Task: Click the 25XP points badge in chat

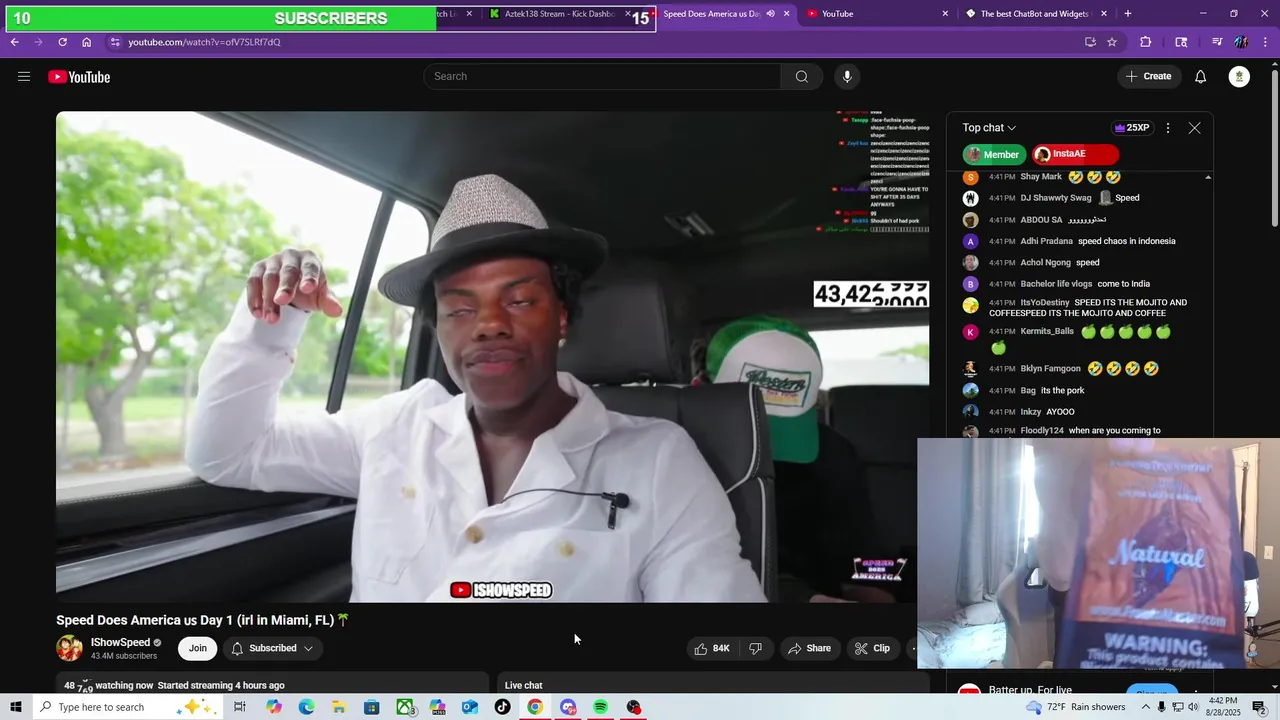Action: pos(1132,128)
